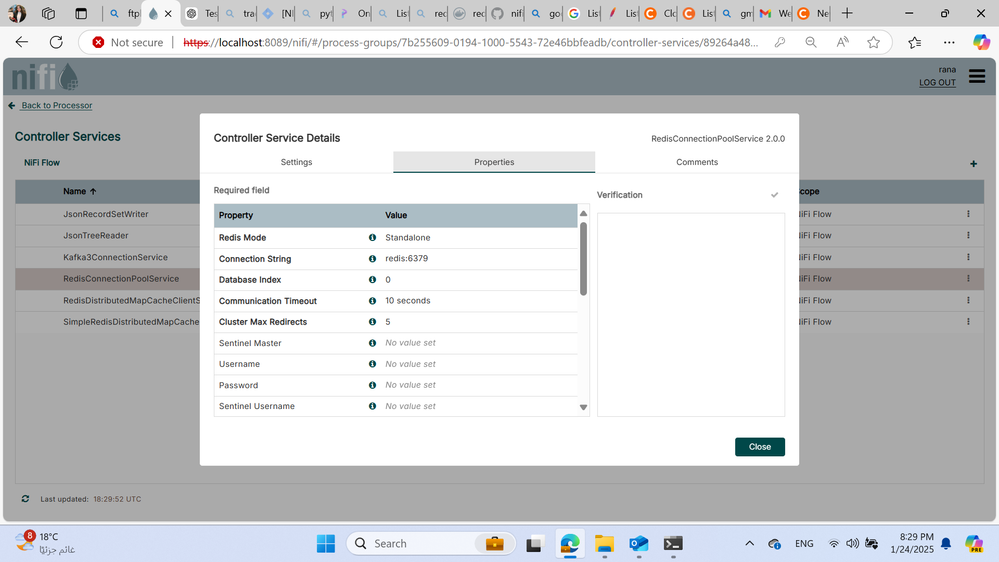The width and height of the screenshot is (999, 562).
Task: Open a new browser tab
Action: click(x=847, y=13)
